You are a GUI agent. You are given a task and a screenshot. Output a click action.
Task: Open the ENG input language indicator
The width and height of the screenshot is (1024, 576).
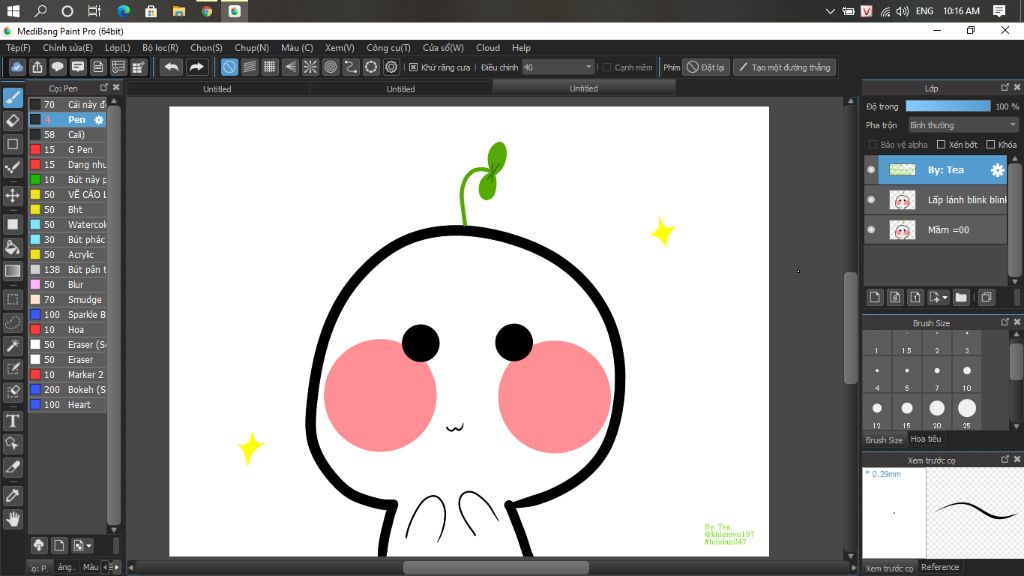(924, 11)
